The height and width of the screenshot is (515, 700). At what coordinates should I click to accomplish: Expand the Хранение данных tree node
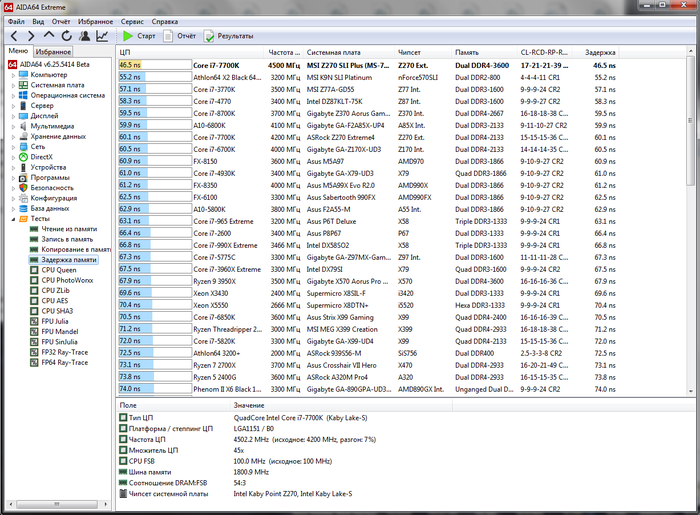click(13, 137)
